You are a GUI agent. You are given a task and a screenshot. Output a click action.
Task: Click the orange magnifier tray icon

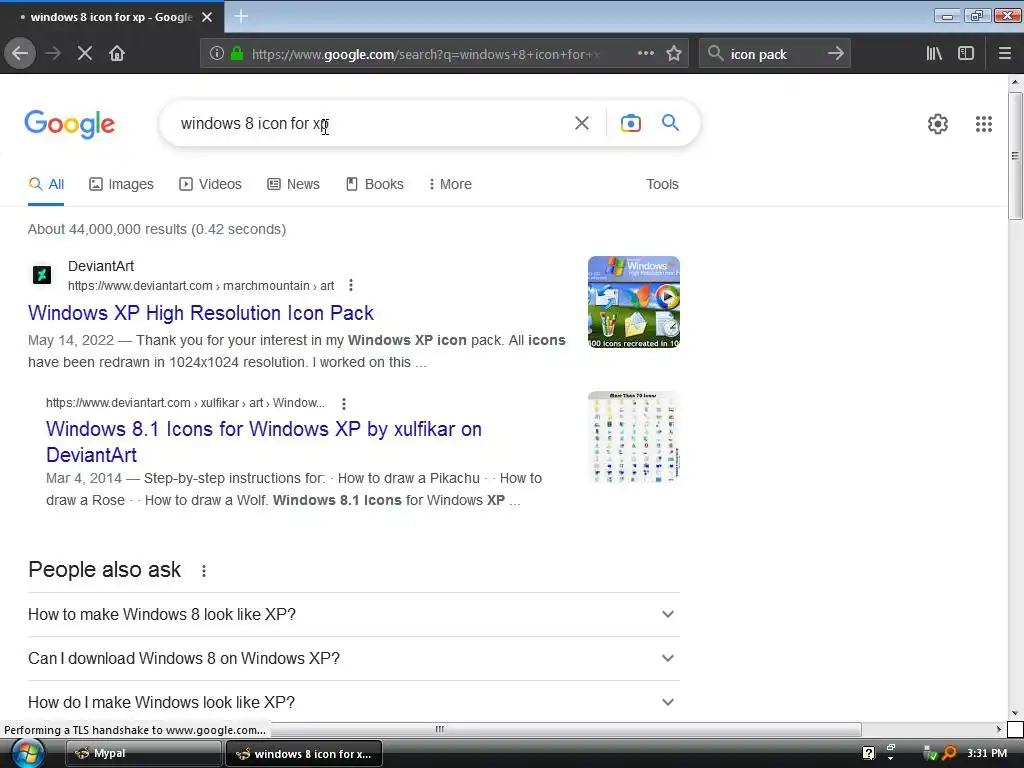[949, 754]
